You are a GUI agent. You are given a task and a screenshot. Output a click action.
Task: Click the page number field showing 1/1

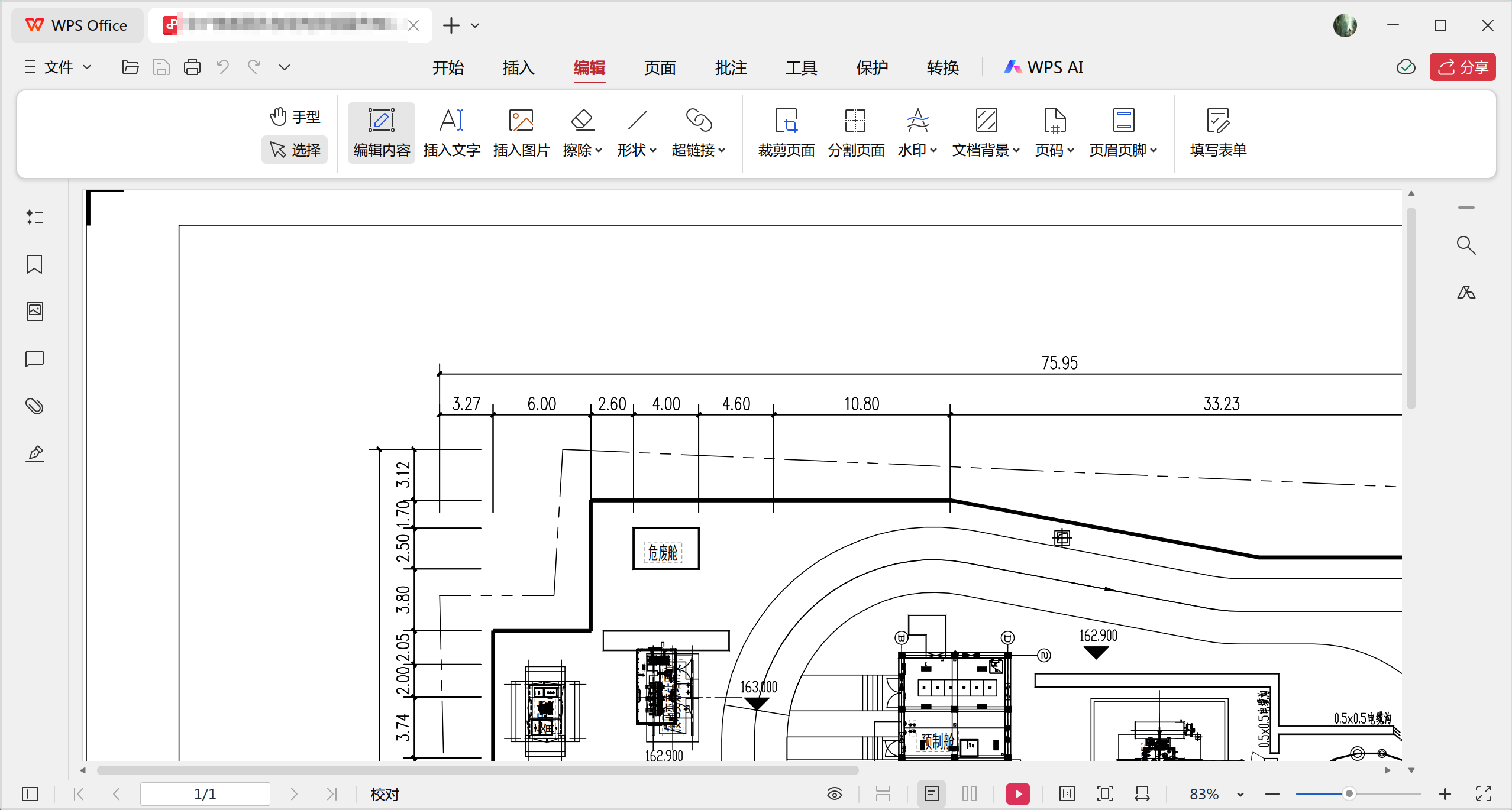click(205, 793)
